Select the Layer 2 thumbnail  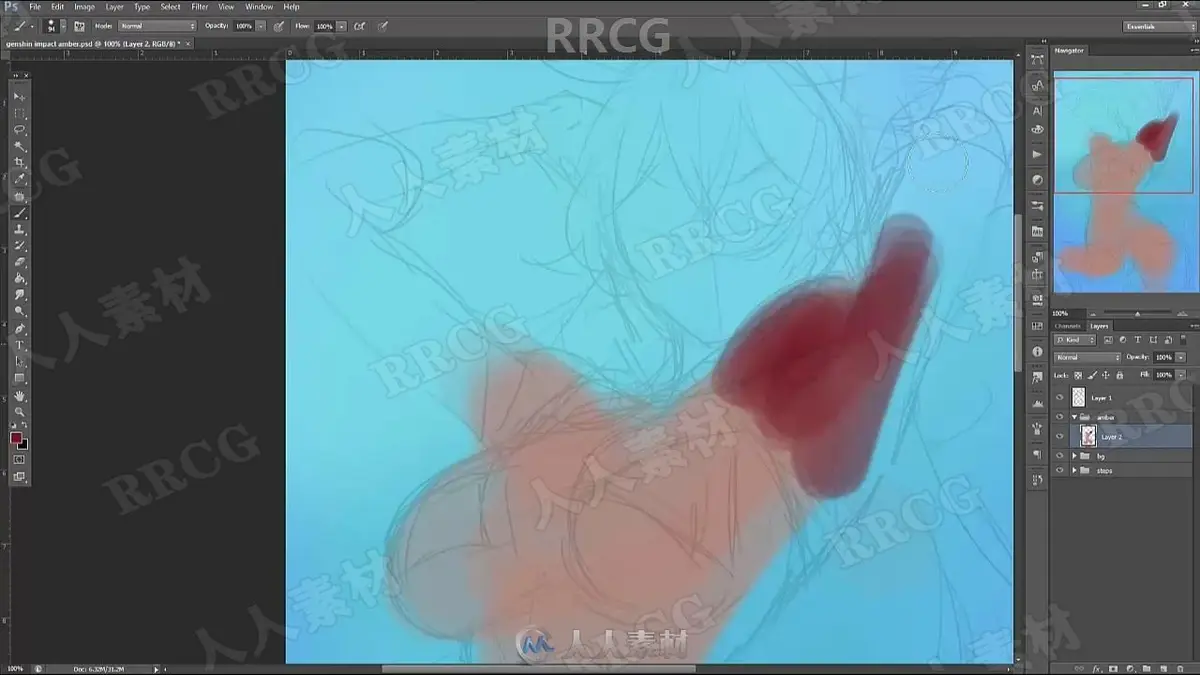pyautogui.click(x=1088, y=436)
